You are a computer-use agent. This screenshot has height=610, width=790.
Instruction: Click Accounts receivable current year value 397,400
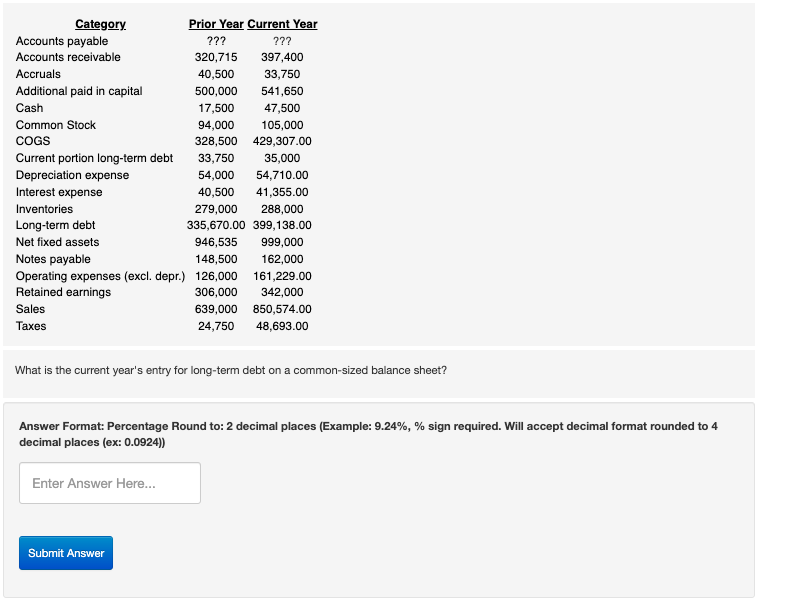pos(282,57)
